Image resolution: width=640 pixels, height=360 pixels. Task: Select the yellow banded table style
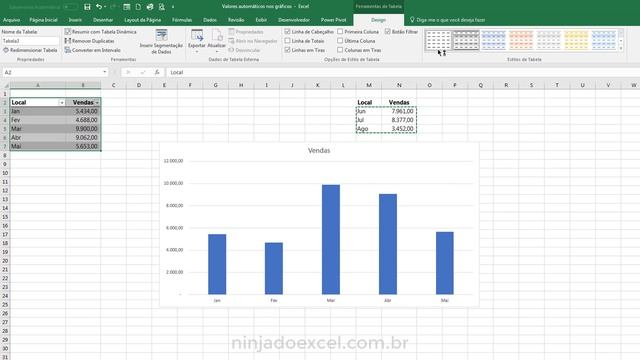[576, 40]
